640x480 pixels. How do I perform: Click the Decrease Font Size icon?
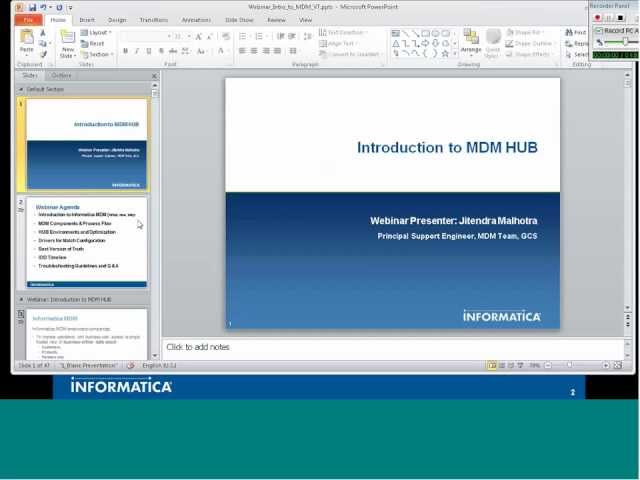[x=210, y=37]
